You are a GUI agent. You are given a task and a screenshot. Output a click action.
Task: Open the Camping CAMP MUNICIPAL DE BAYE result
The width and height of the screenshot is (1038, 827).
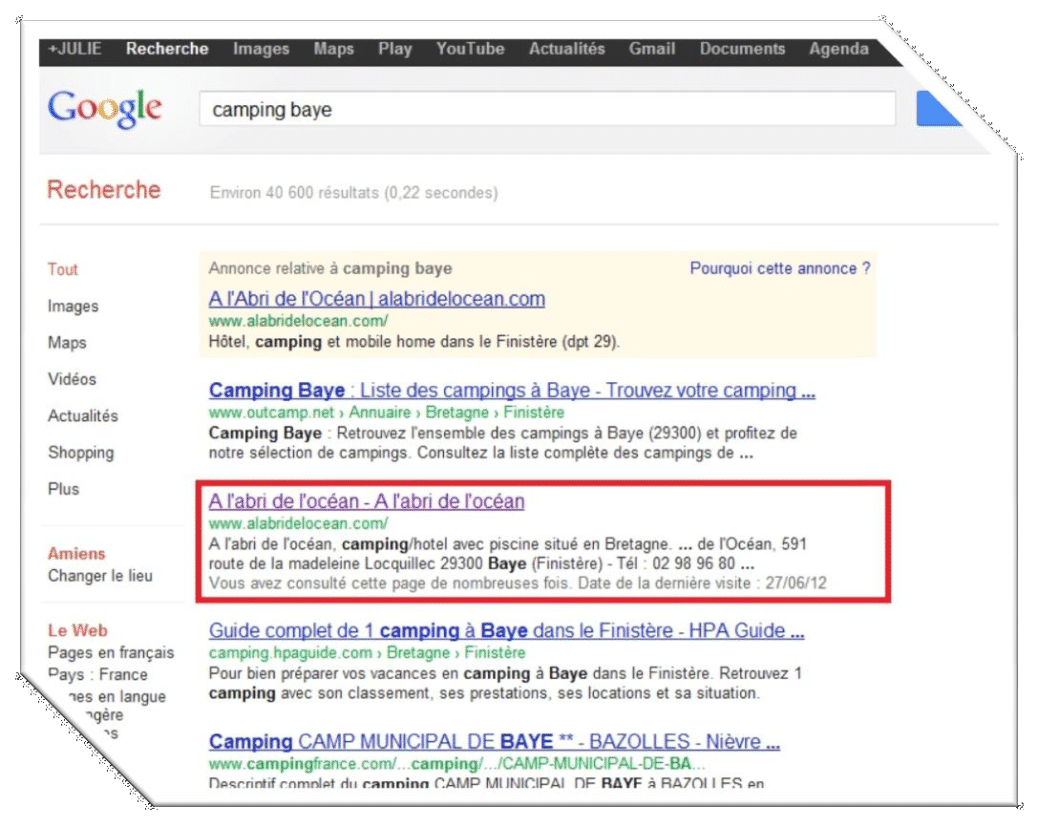[495, 742]
